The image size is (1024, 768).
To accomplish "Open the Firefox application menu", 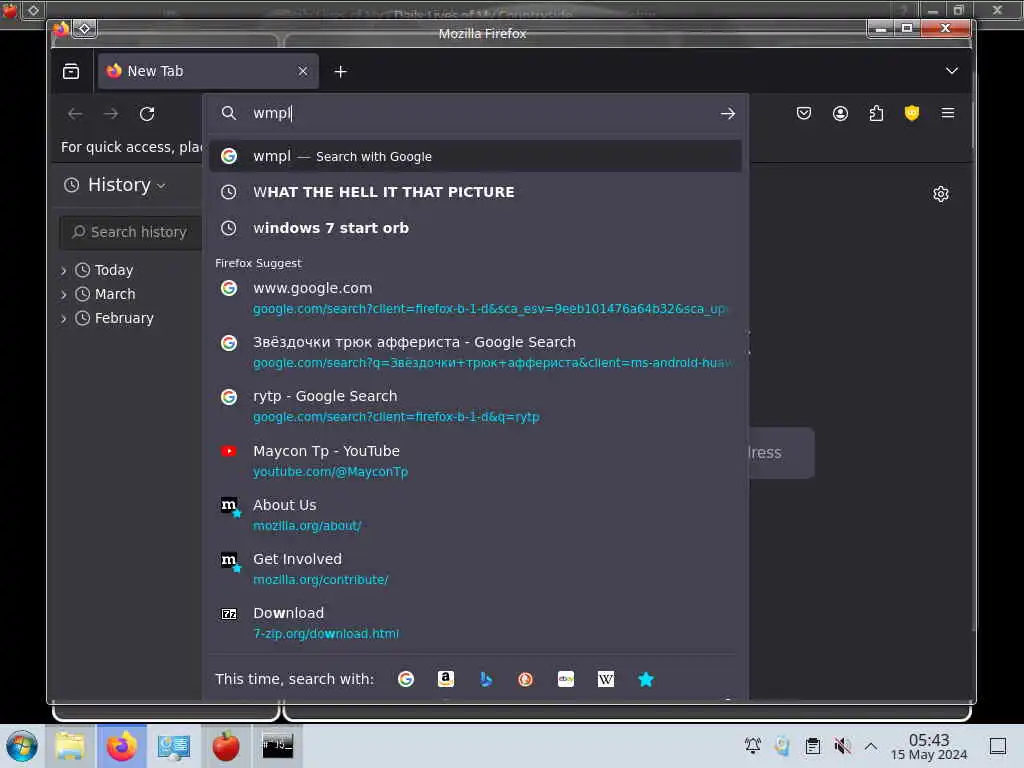I will pyautogui.click(x=948, y=113).
